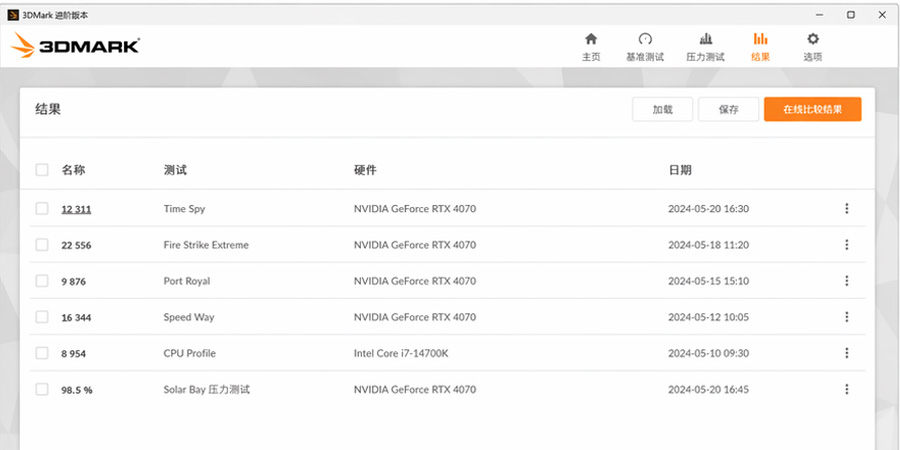Open the 基准测试 benchmarks gauge icon
Screen dimensions: 900x450
click(x=645, y=39)
